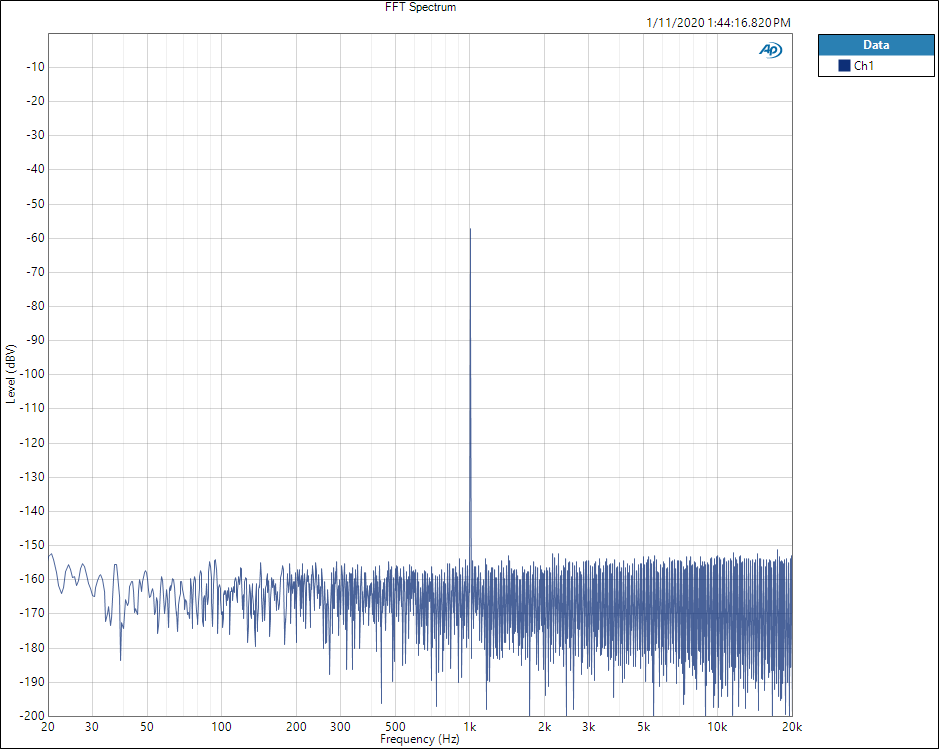The image size is (939, 749).
Task: Click the 10k frequency tick label
Action: (717, 727)
